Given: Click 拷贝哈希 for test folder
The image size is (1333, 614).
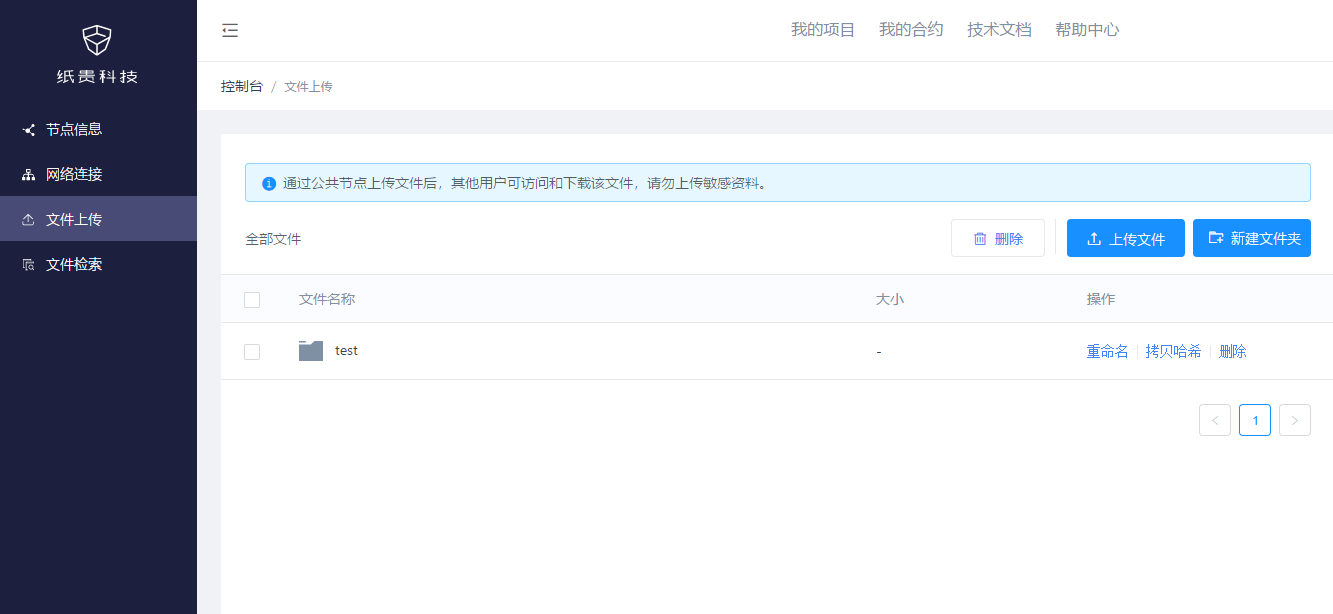Looking at the screenshot, I should tap(1174, 352).
